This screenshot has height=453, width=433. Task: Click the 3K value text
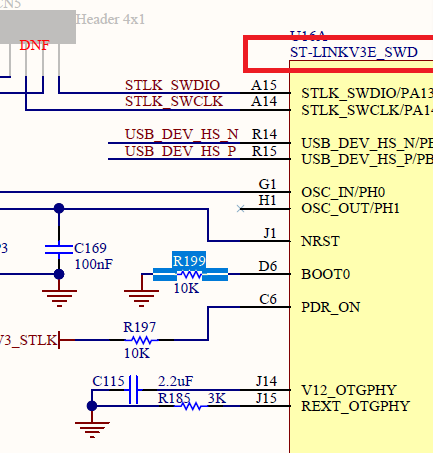[x=217, y=398]
